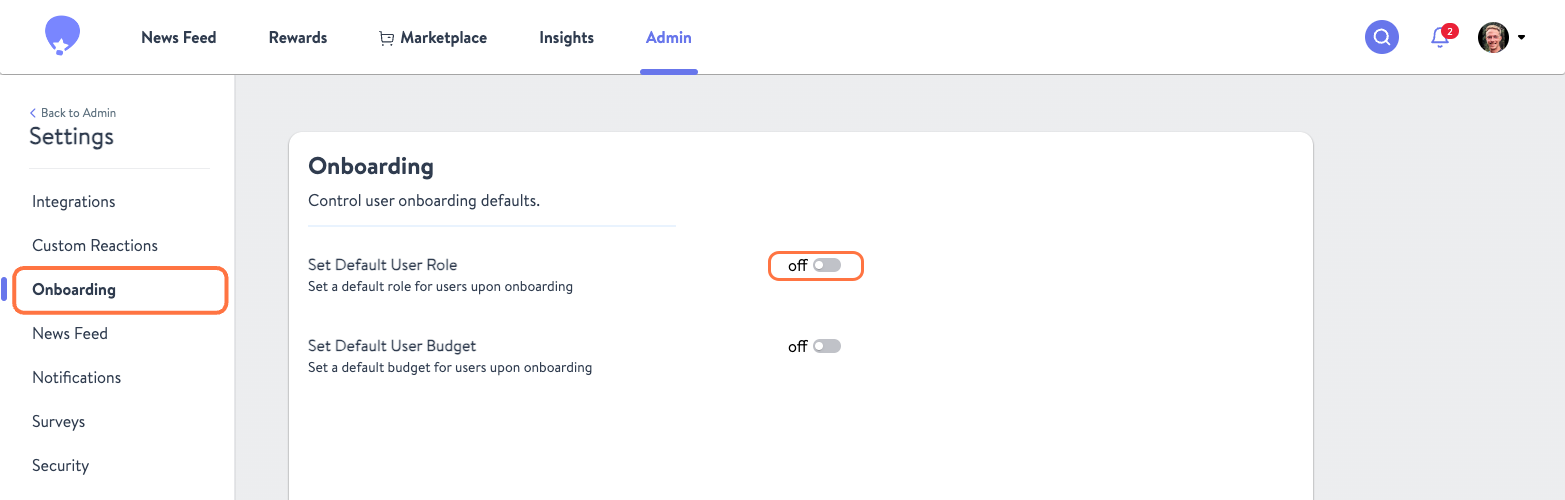Click 'Set a default budget for users' description
This screenshot has height=500, width=1565.
tap(450, 367)
